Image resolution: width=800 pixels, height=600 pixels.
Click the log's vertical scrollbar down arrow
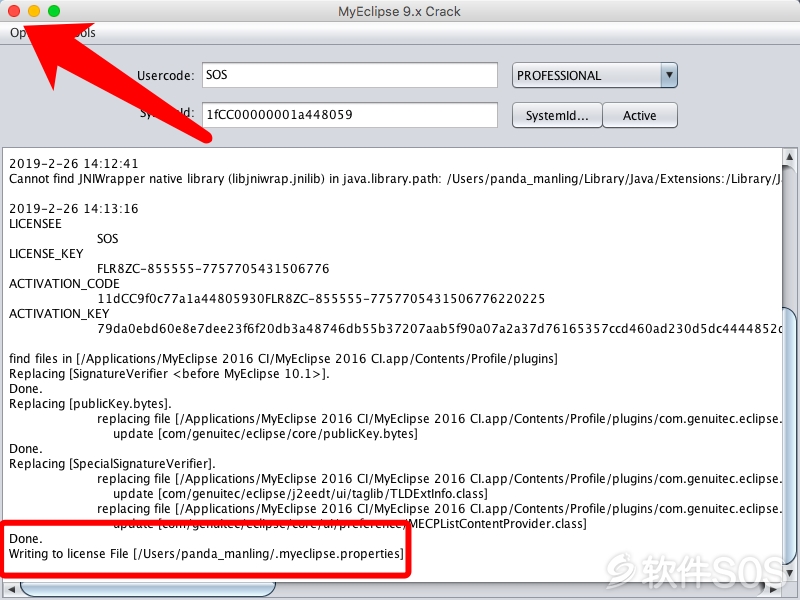click(x=789, y=573)
